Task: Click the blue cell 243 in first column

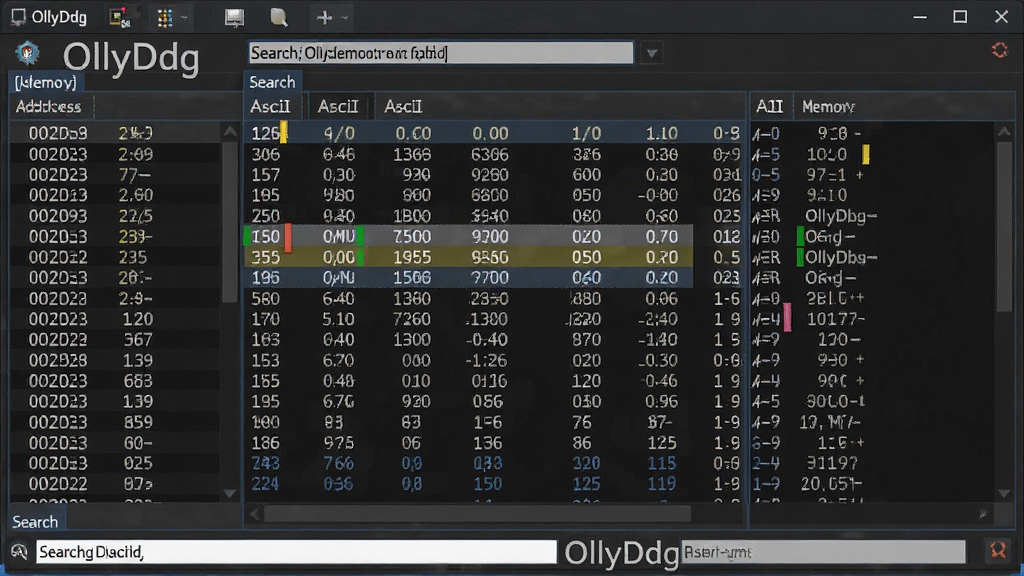Action: pos(266,463)
